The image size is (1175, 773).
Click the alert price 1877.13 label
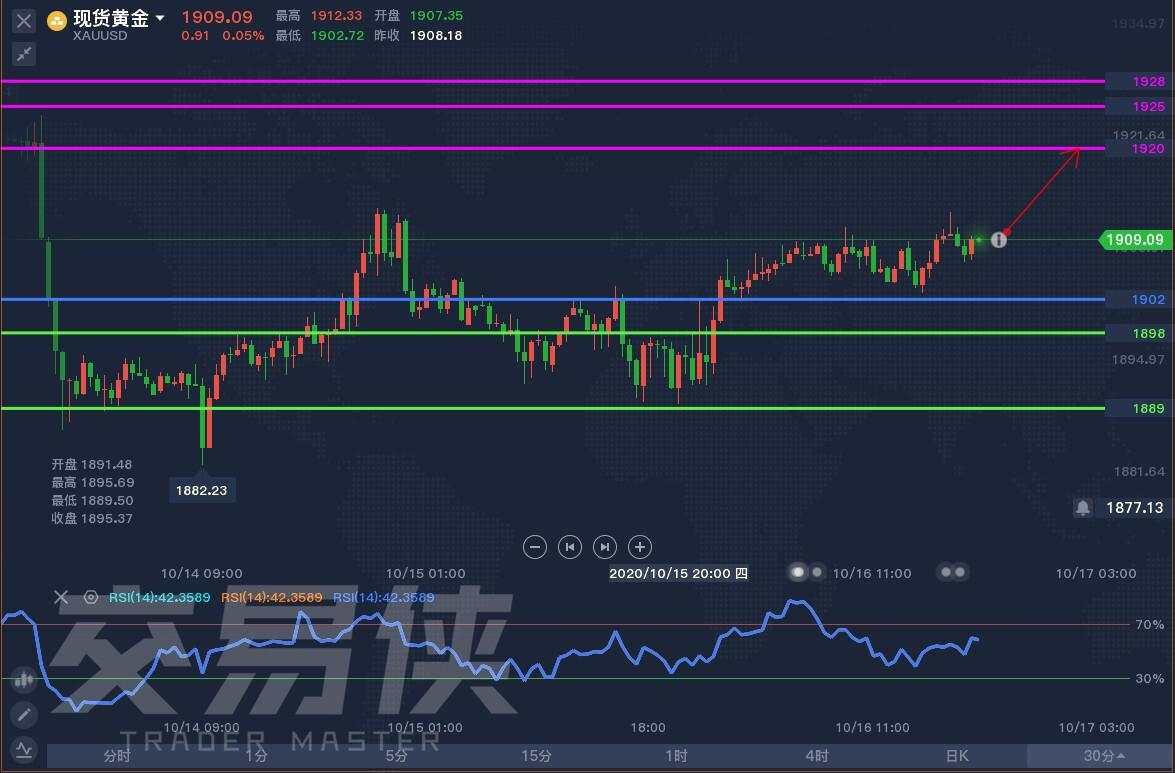[1135, 508]
